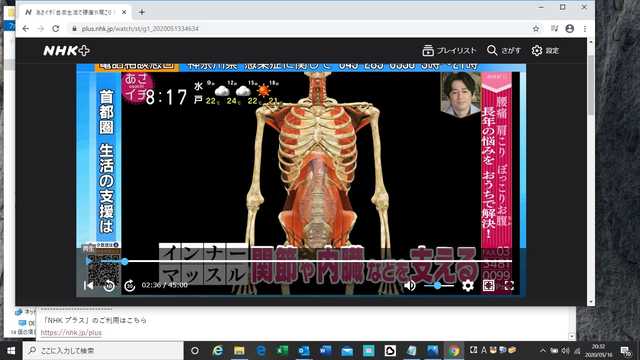This screenshot has width=640, height=360.
Task: Open video player gear settings
Action: 468,285
